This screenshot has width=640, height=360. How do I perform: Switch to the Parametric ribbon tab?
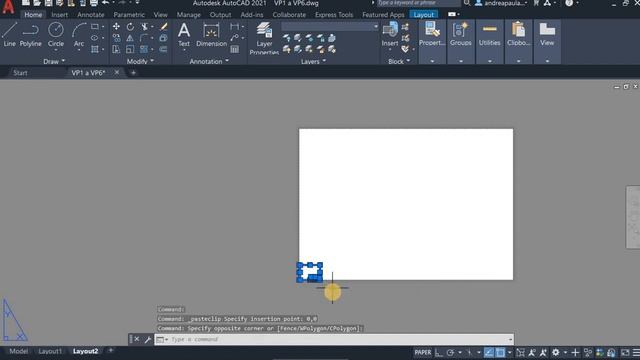(x=129, y=15)
